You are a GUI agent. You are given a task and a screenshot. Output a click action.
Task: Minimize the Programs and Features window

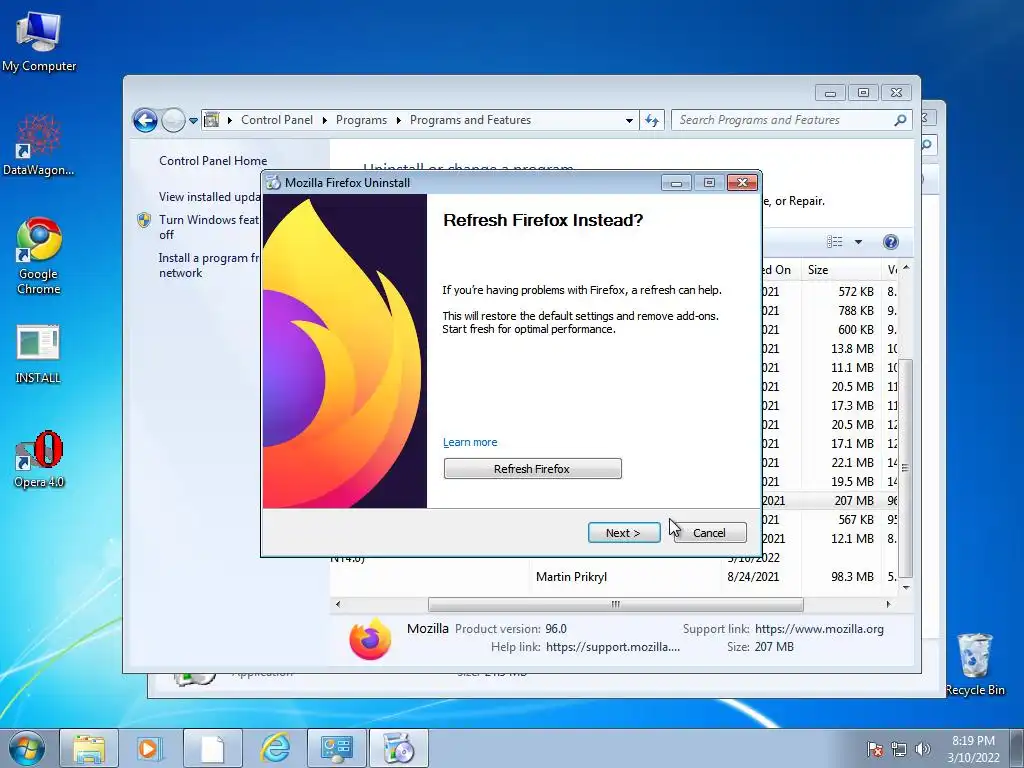(x=830, y=93)
